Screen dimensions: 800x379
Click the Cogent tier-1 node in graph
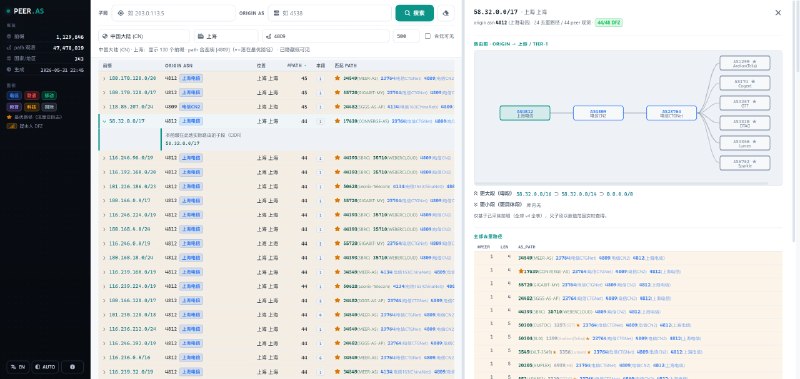click(745, 83)
